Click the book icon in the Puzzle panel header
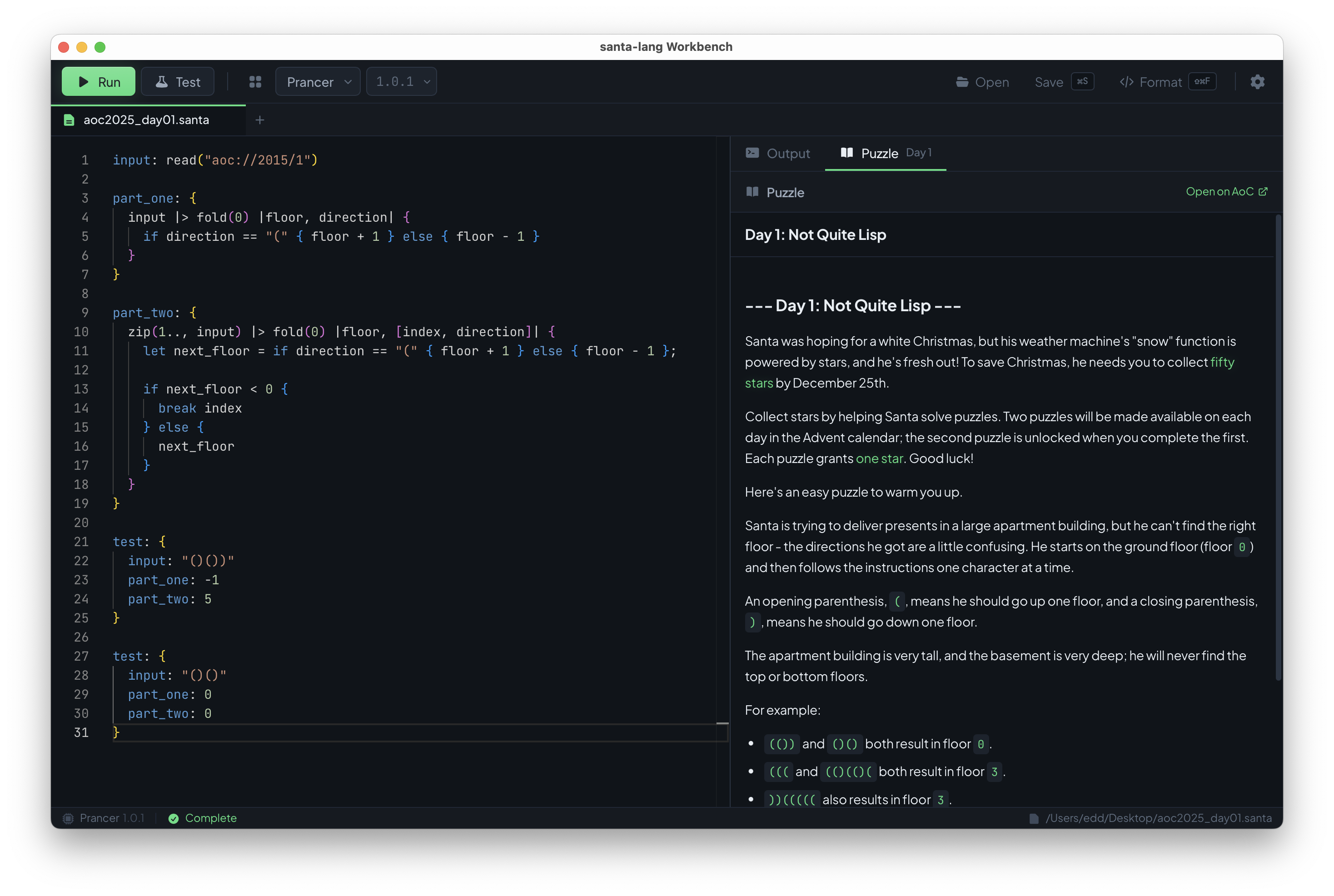Viewport: 1334px width, 896px height. point(752,193)
